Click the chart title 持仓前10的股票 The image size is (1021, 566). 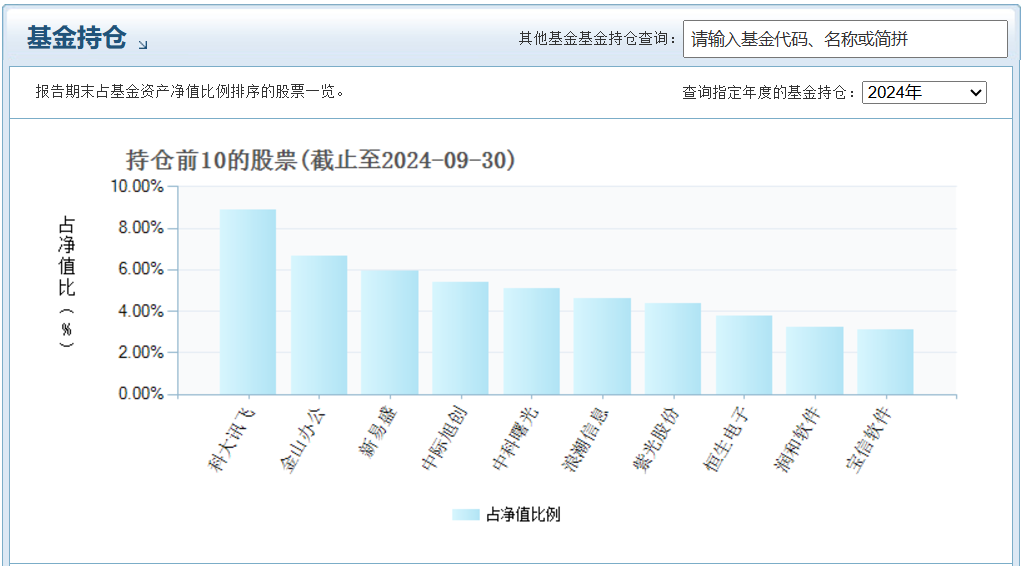(320, 160)
